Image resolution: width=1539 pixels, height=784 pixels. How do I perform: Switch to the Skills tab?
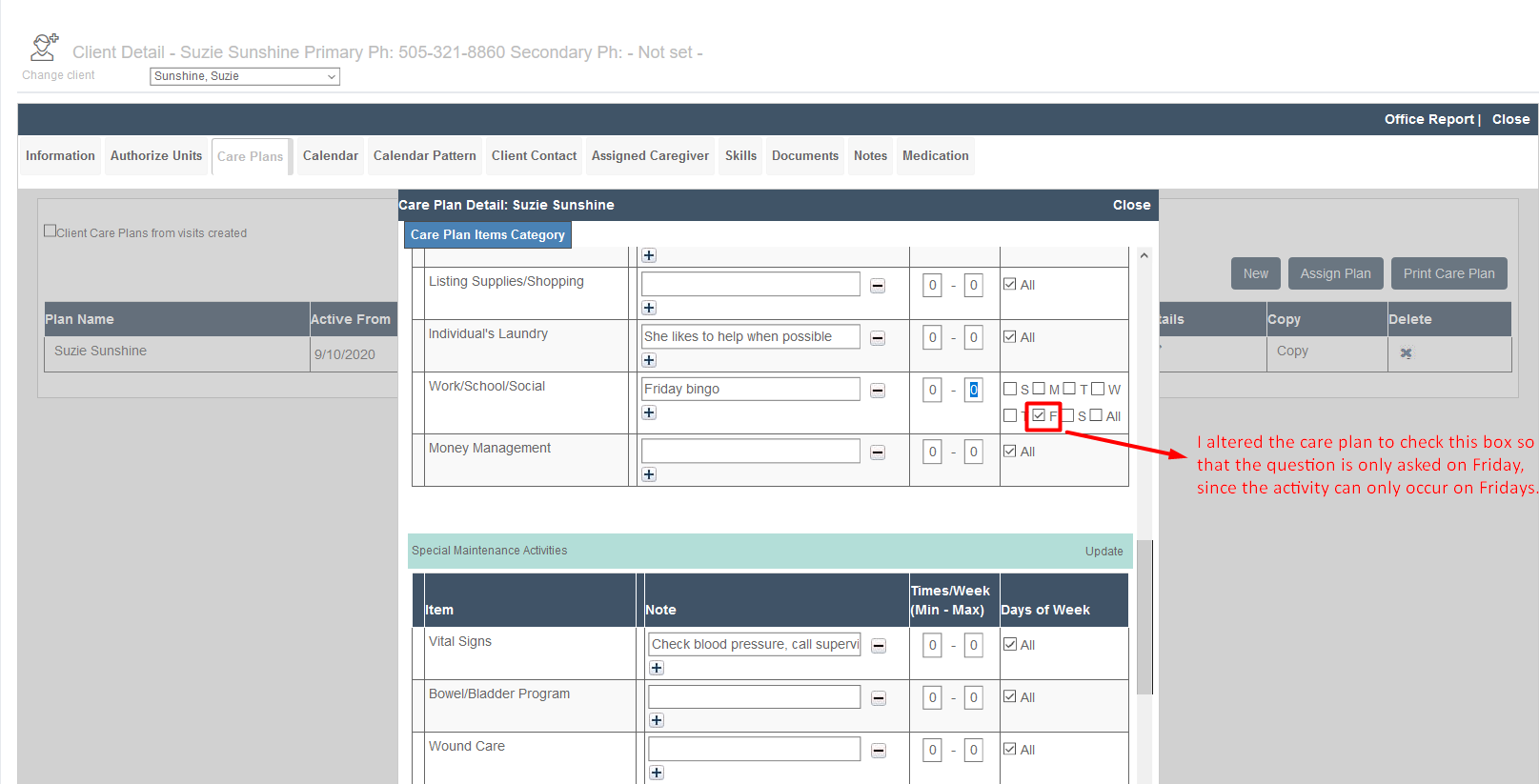click(x=740, y=156)
